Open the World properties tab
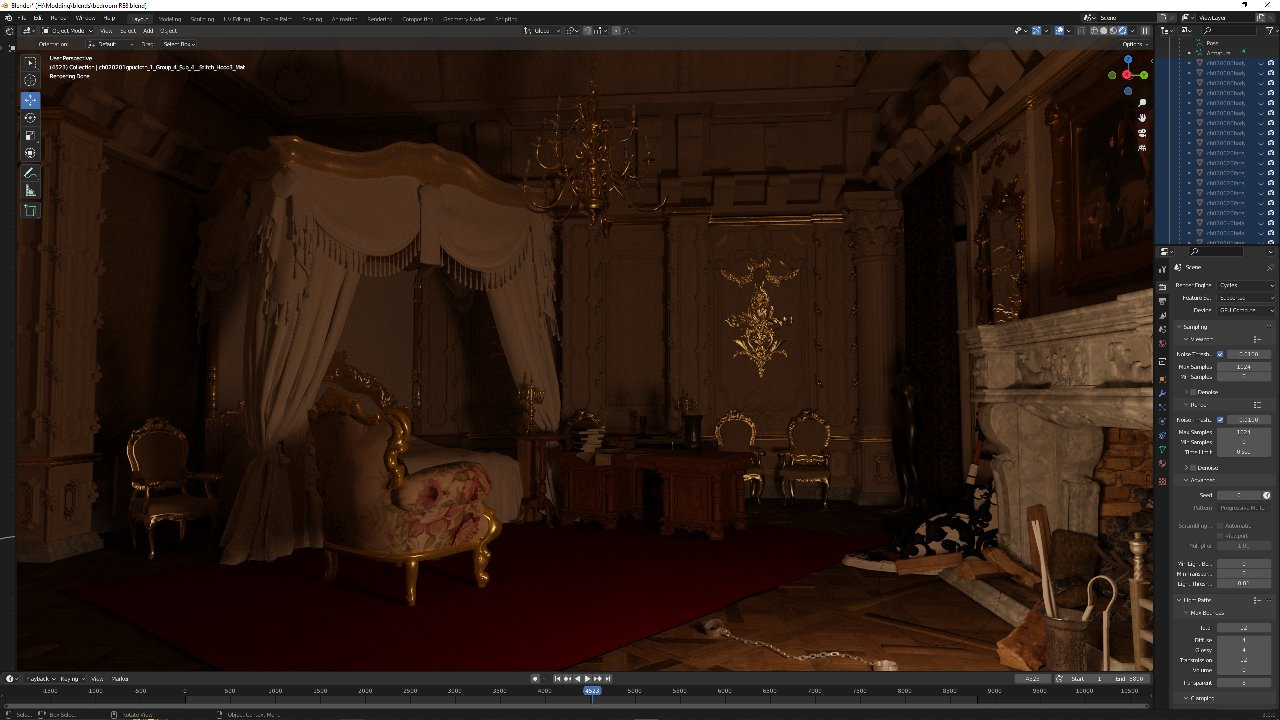1280x720 pixels. click(1162, 344)
